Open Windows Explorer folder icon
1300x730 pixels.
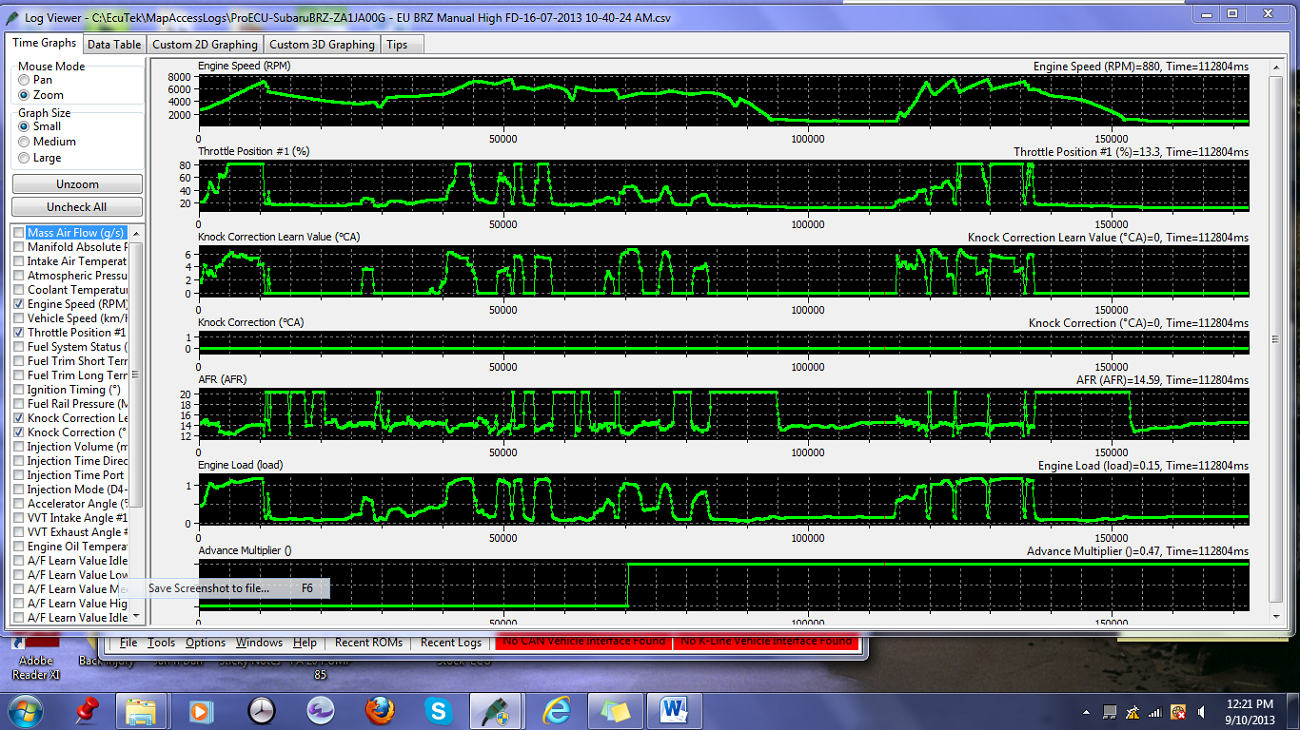[141, 711]
